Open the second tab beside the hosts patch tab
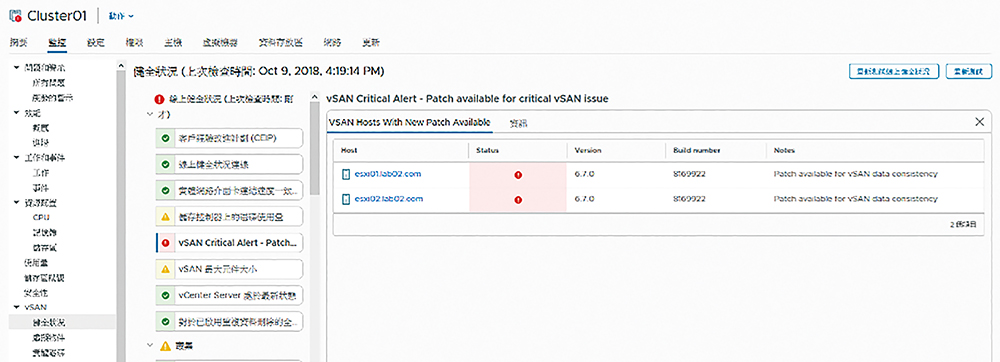Image resolution: width=1000 pixels, height=362 pixels. click(518, 123)
